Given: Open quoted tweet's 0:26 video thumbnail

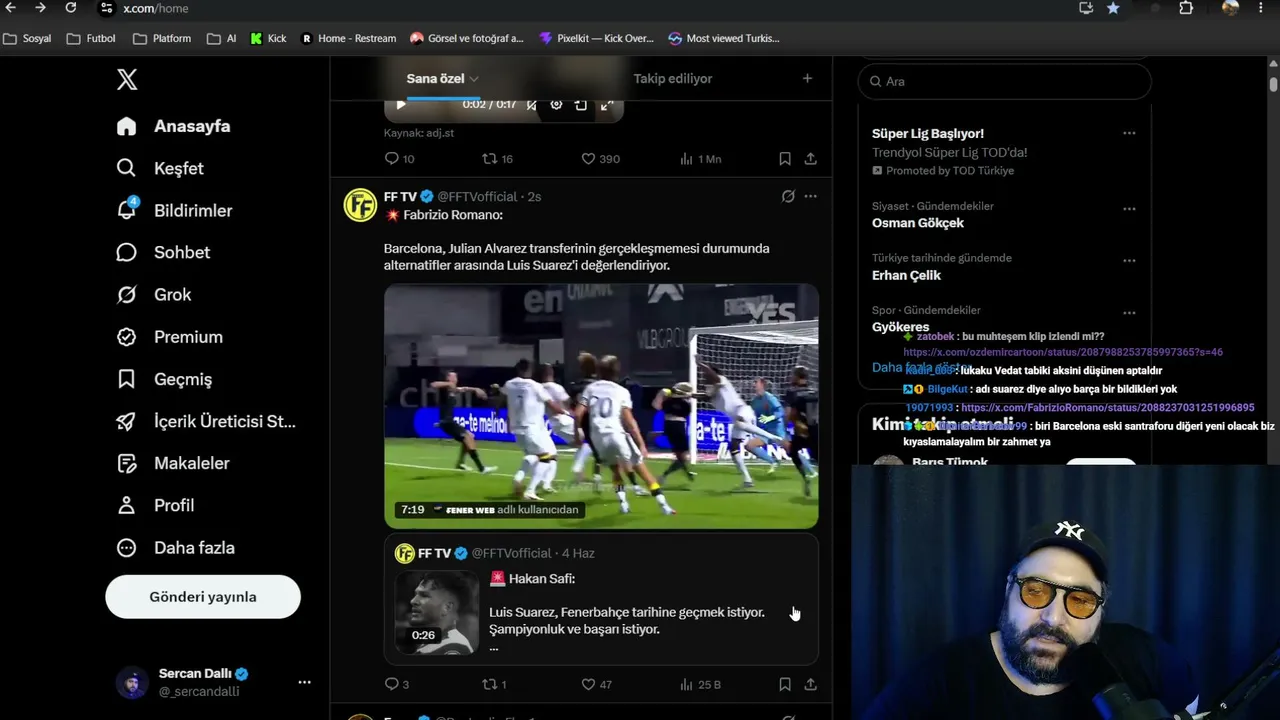Looking at the screenshot, I should (x=437, y=612).
